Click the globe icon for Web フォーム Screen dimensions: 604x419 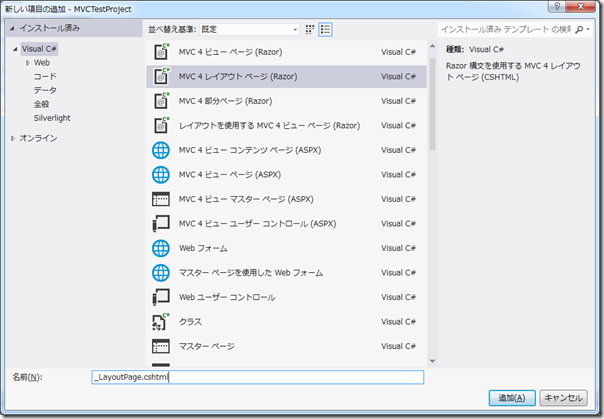(161, 248)
